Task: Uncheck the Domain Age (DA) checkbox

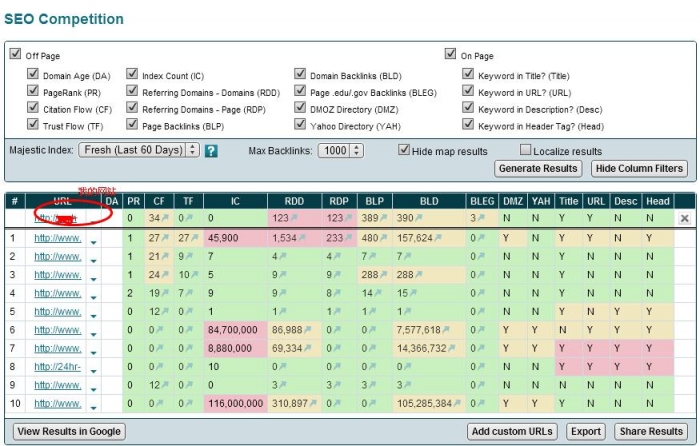Action: point(33,73)
